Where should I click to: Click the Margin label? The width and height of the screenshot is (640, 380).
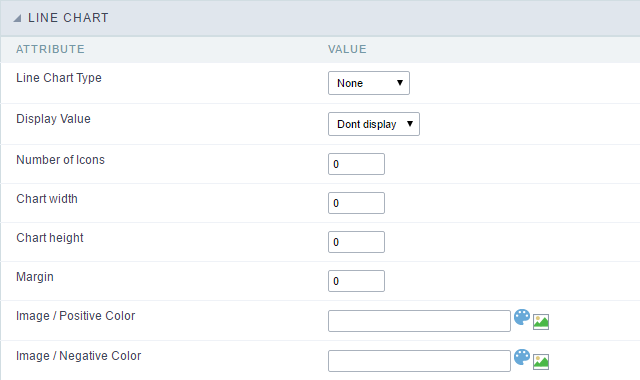point(35,277)
